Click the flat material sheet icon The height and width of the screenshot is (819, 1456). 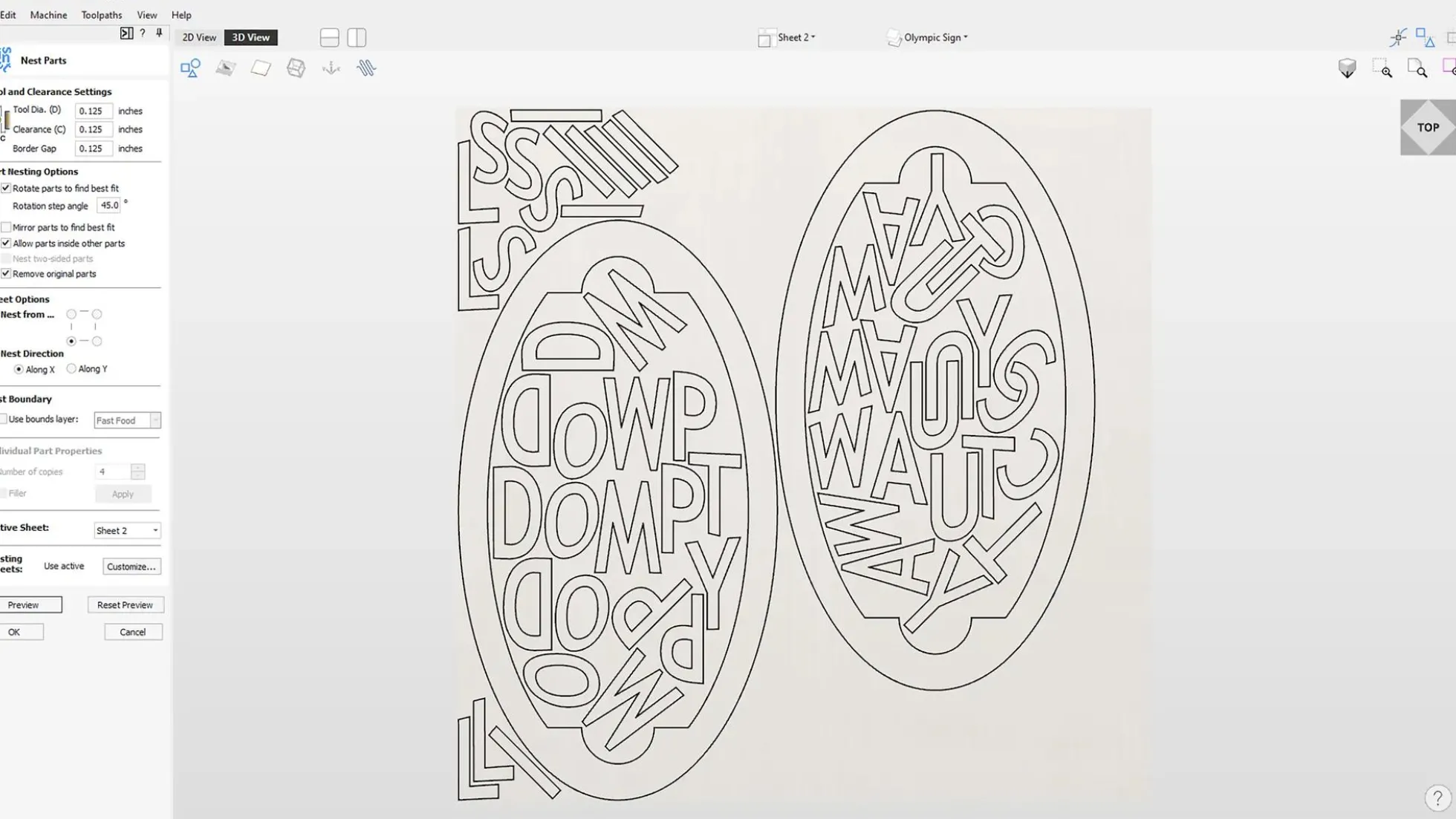click(x=261, y=68)
